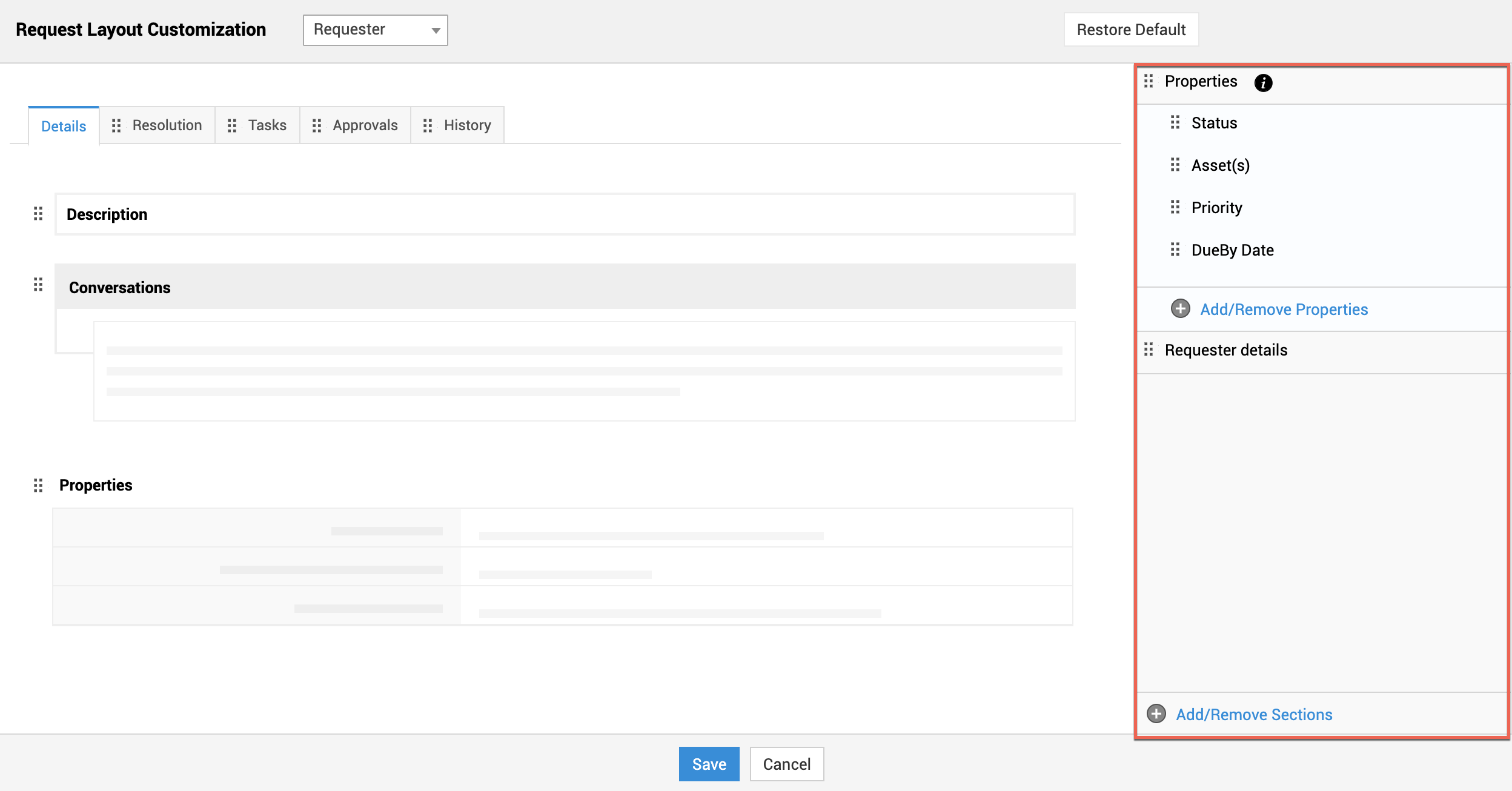Click drag handle beside Requester details
Screen dimensions: 1512x791
coord(1149,349)
